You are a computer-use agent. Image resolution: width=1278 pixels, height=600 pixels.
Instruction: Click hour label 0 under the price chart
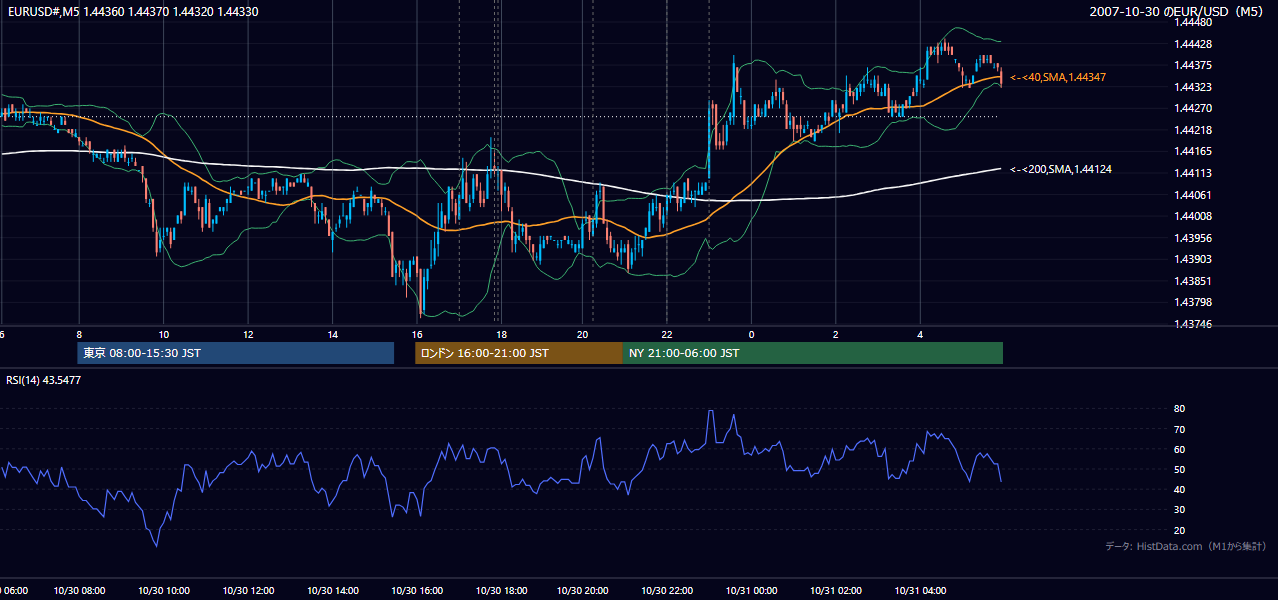pos(751,334)
